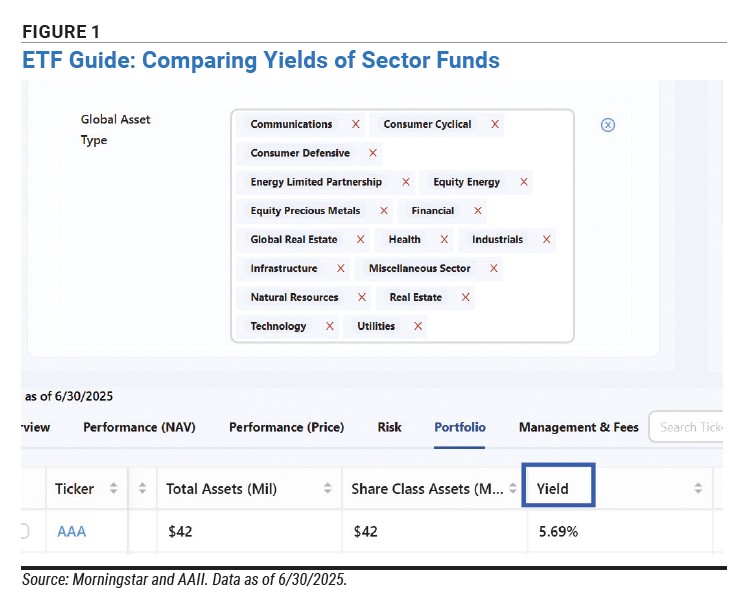Sort by Total Assets (Mil) column
Screen dimensions: 745x607
point(327,488)
